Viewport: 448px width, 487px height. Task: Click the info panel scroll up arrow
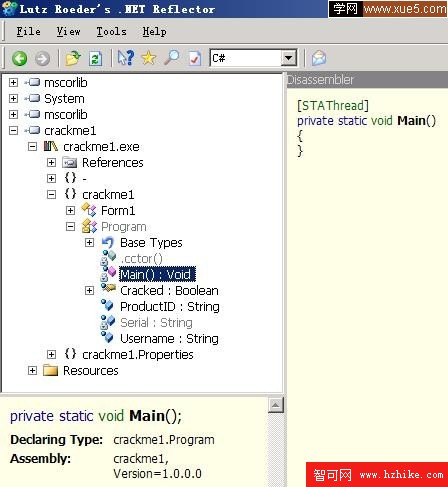coord(276,405)
